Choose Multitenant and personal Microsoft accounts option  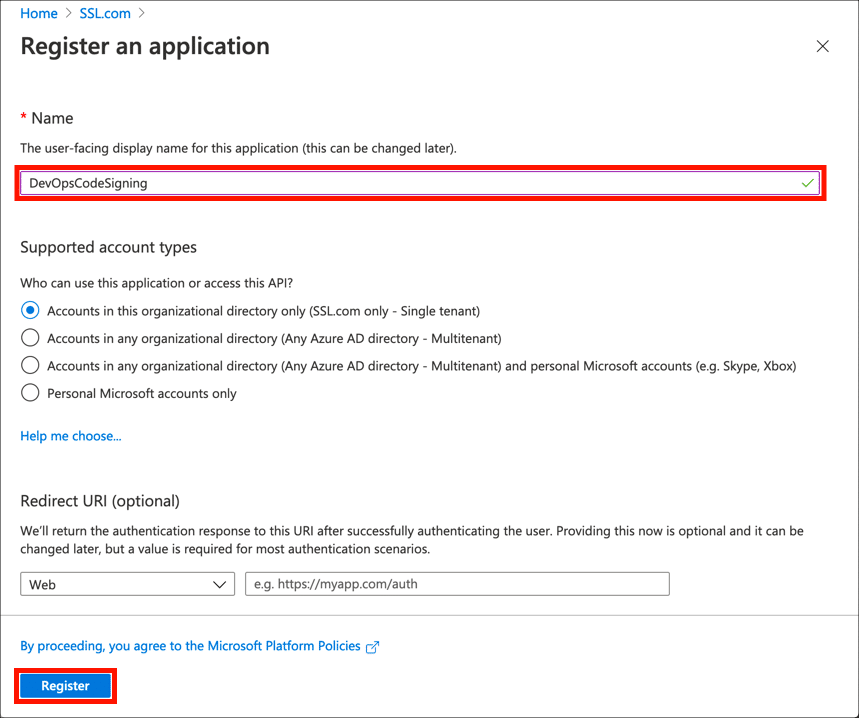click(30, 365)
